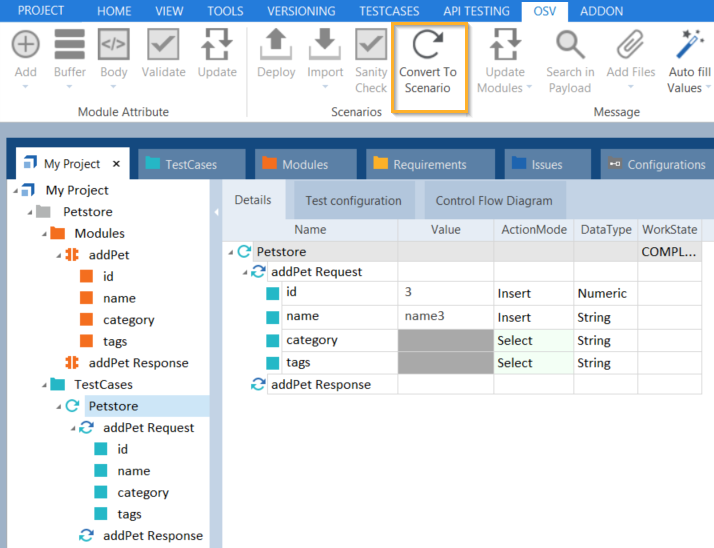Click the Add module attribute icon
The width and height of the screenshot is (714, 548).
pyautogui.click(x=25, y=46)
